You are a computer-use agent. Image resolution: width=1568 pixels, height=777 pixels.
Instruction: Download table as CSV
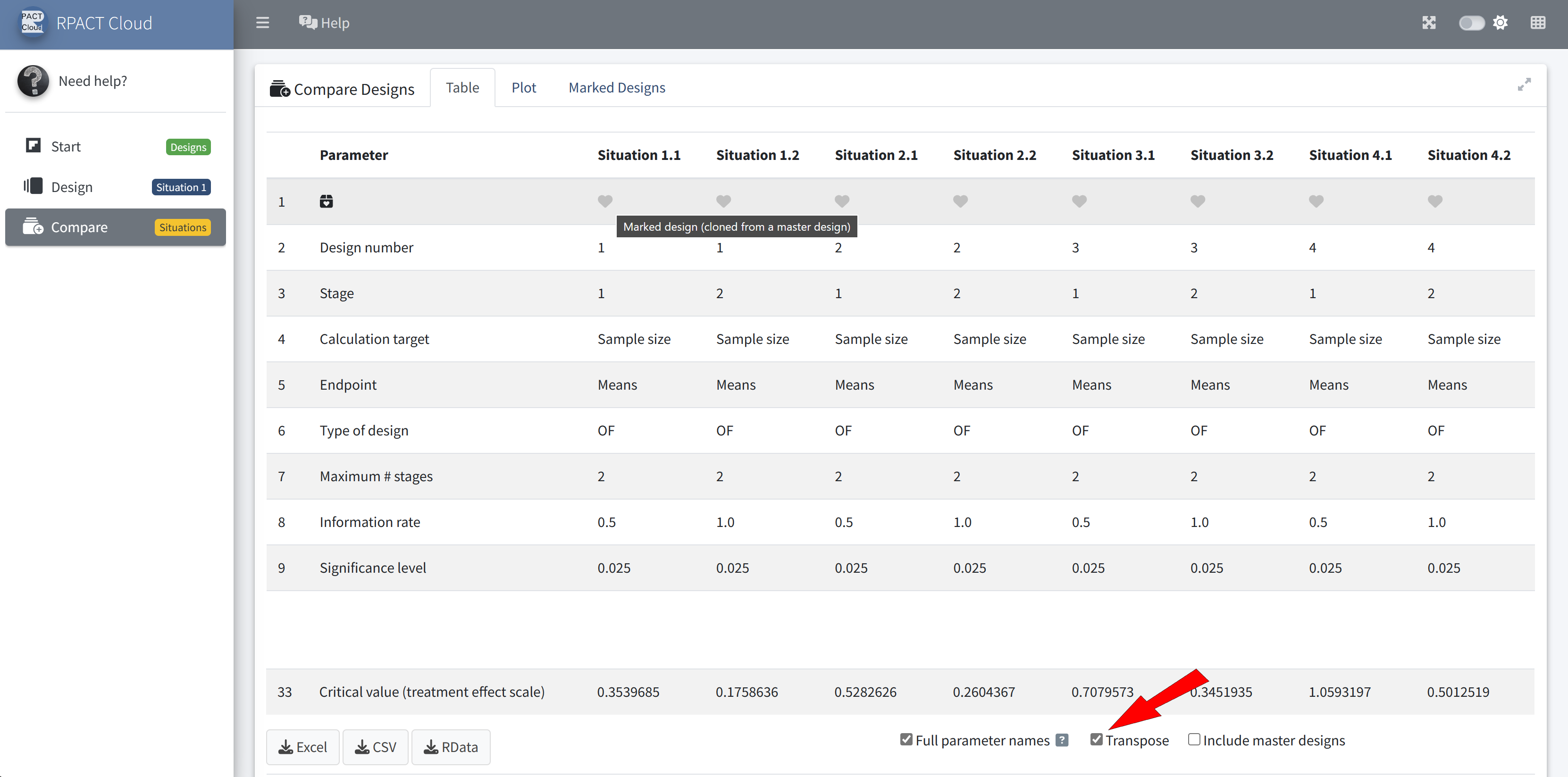pyautogui.click(x=375, y=747)
